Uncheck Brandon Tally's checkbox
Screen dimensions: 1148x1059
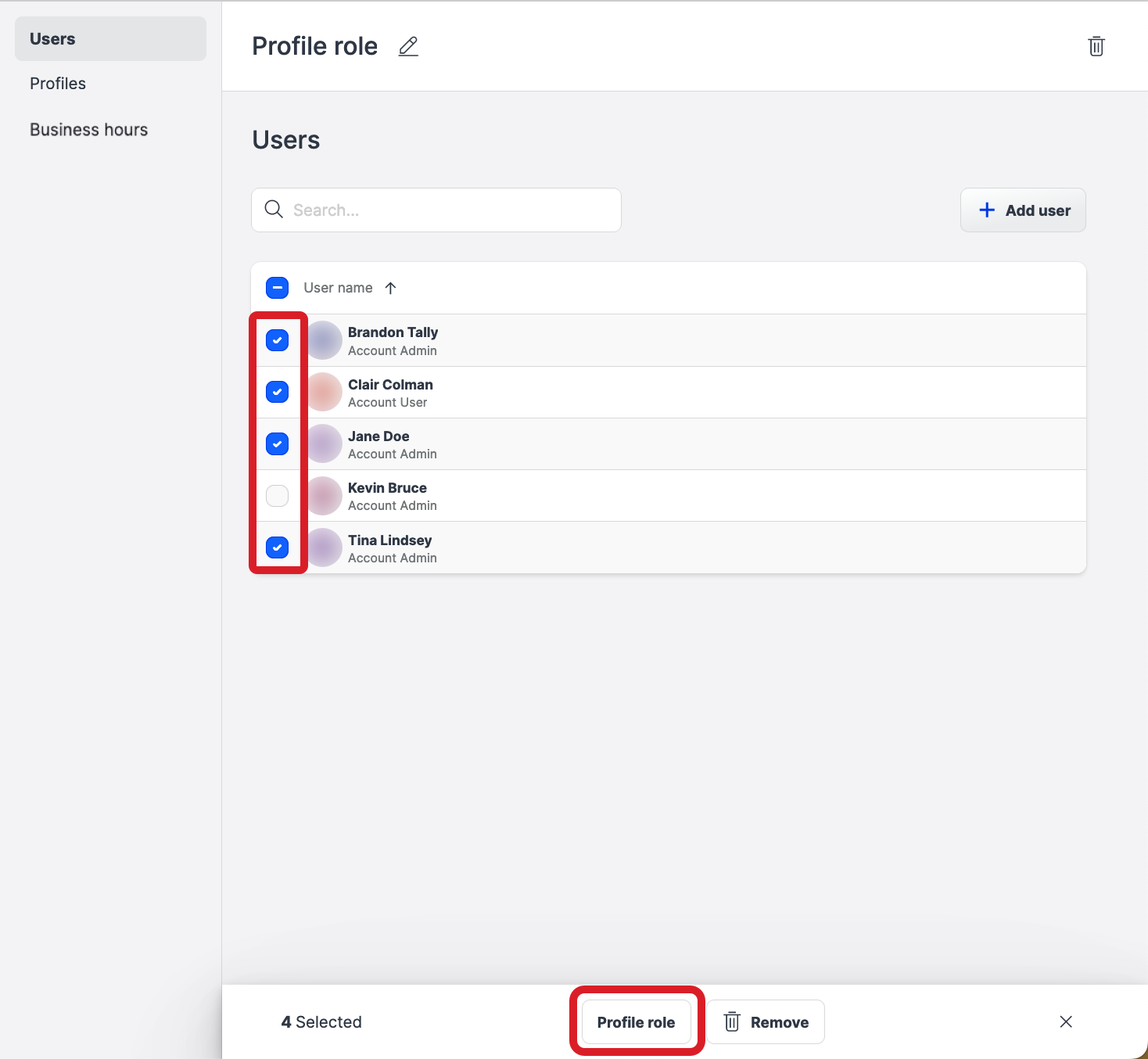tap(278, 340)
